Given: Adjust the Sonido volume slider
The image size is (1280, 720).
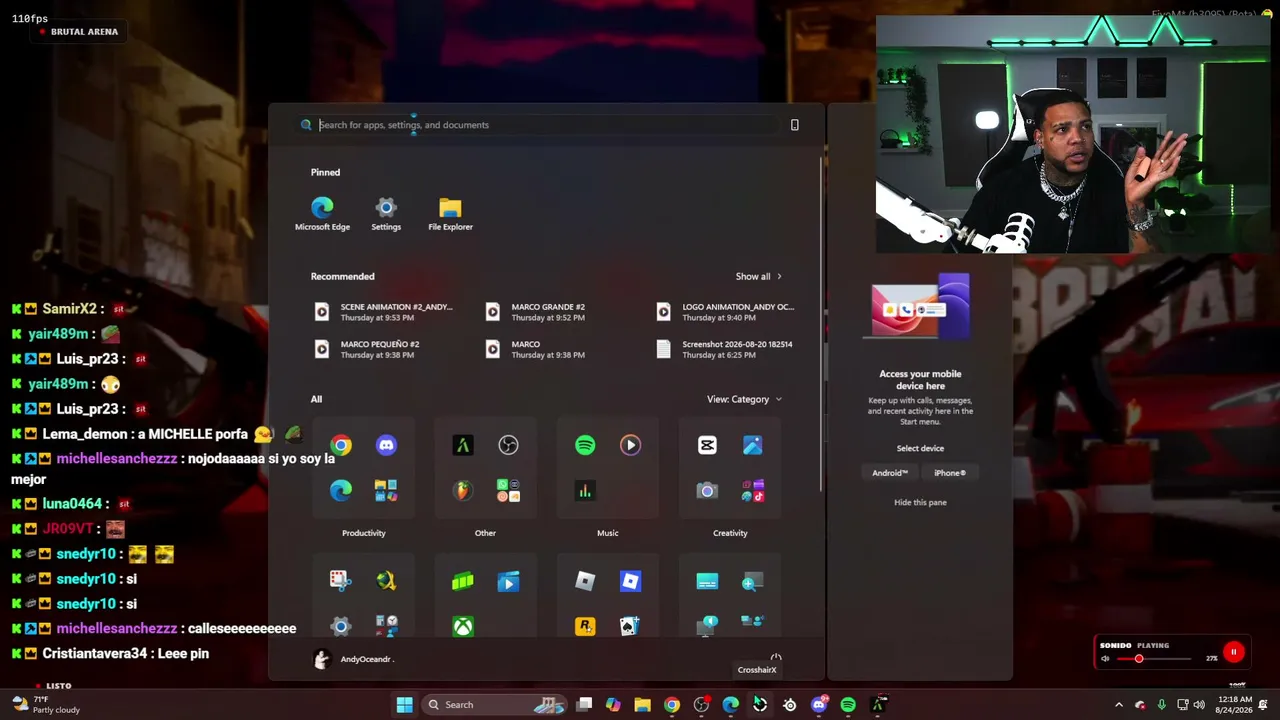Looking at the screenshot, I should pos(1154,659).
